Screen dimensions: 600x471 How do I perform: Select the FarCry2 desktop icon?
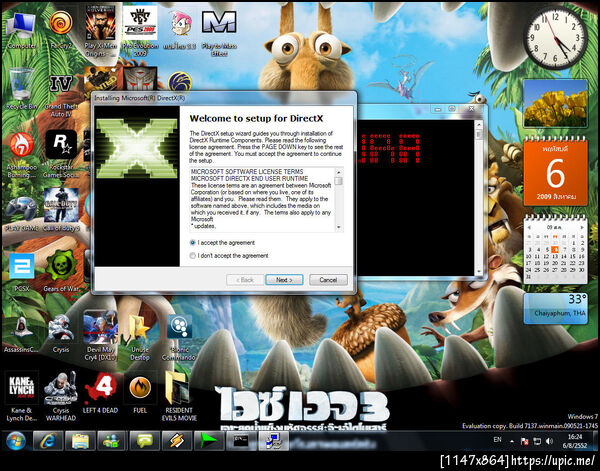tap(61, 31)
